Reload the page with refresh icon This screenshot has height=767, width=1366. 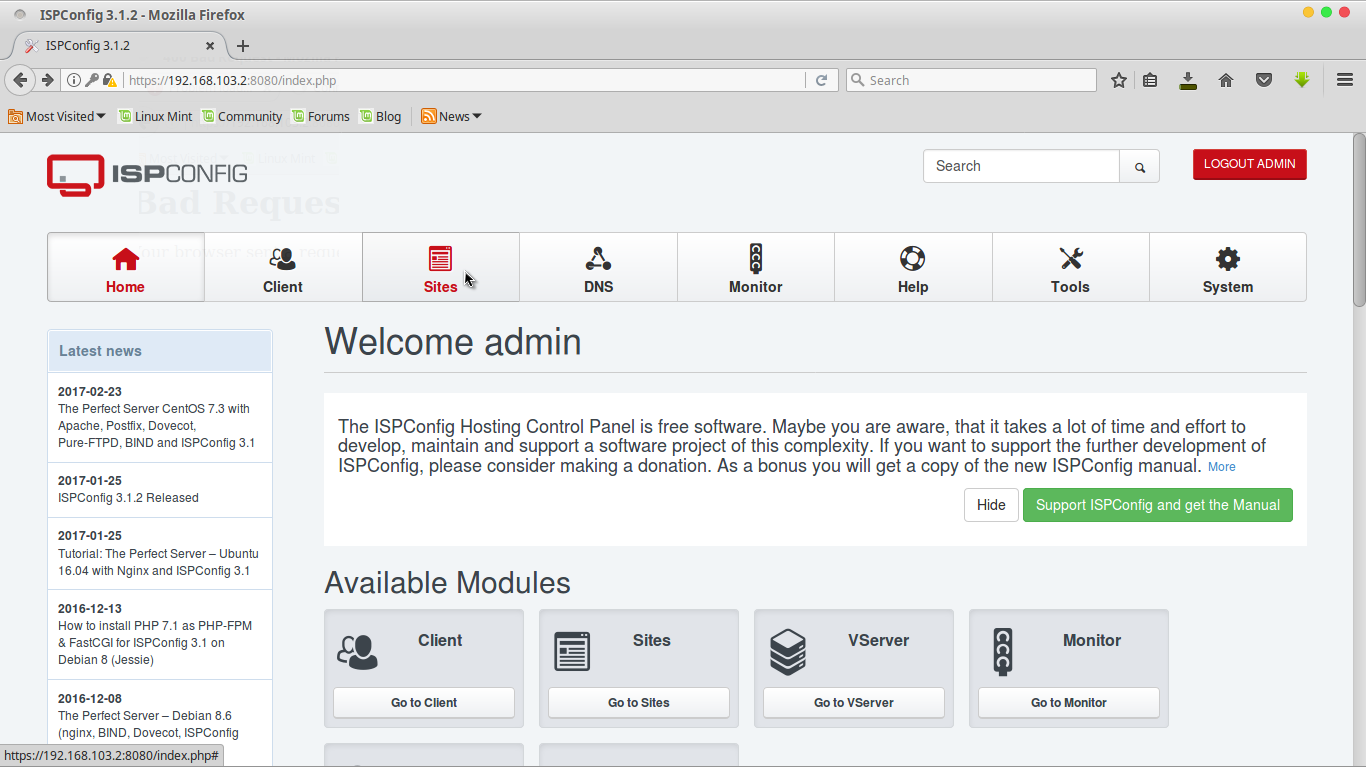821,81
